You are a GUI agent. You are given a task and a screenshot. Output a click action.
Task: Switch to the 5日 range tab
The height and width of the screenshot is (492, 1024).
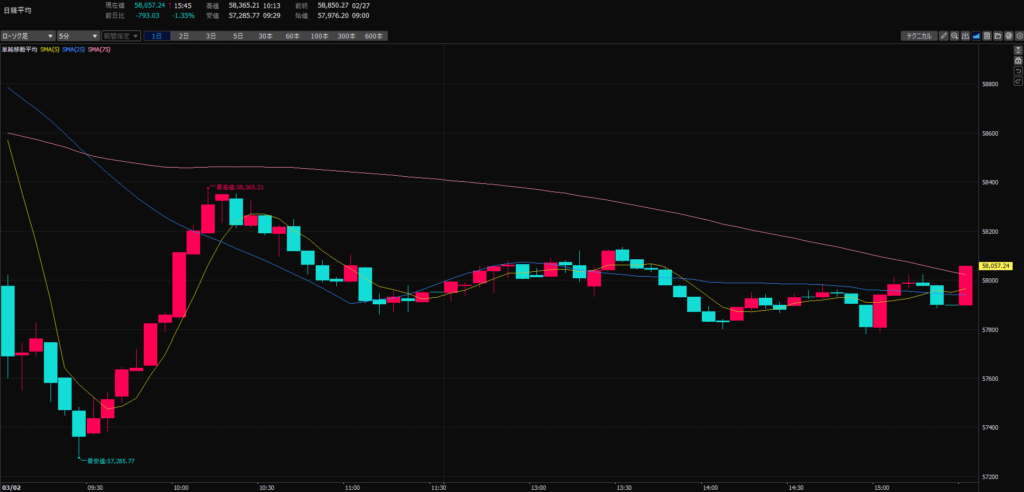(237, 36)
